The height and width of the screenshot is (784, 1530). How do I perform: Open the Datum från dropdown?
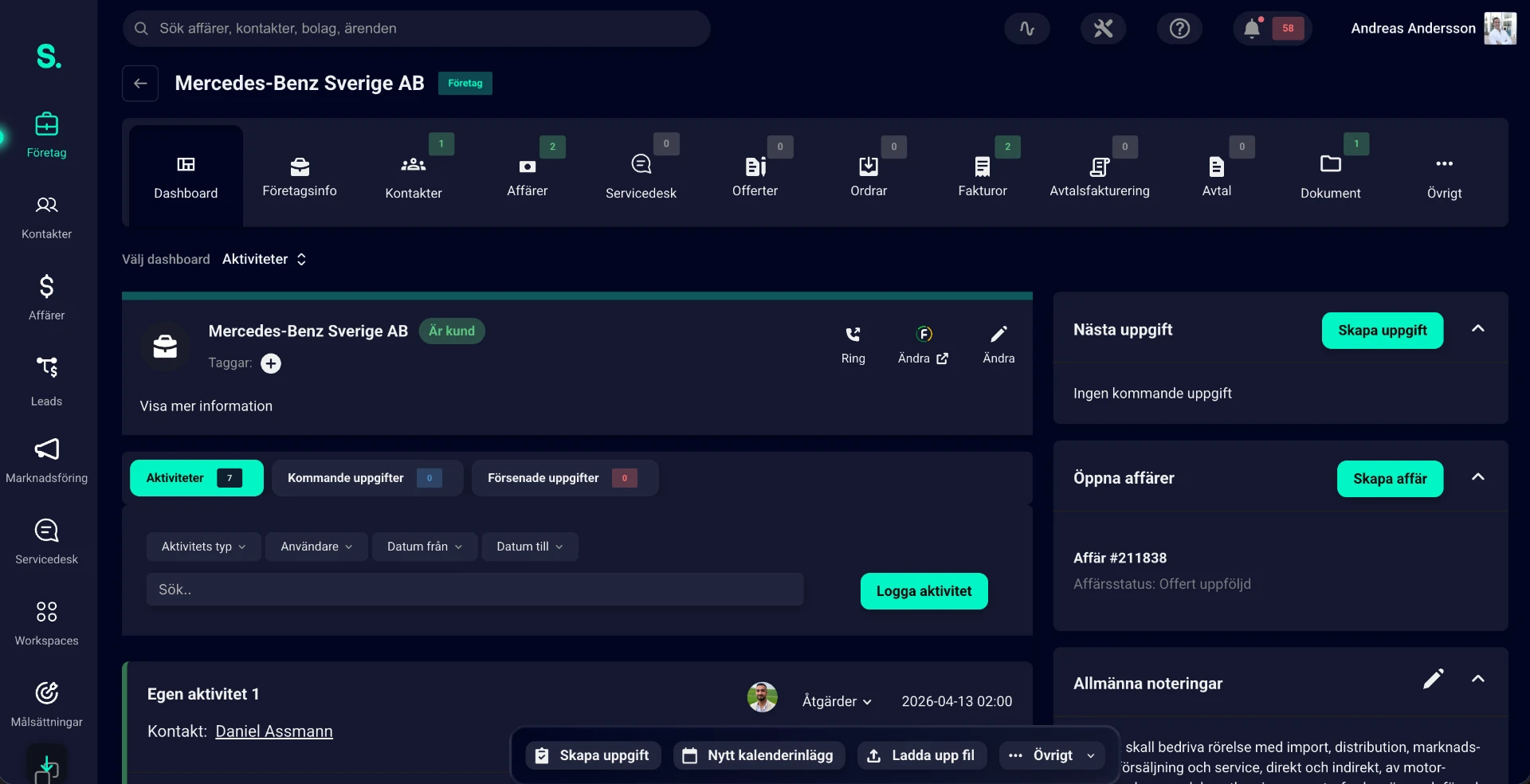(x=425, y=547)
